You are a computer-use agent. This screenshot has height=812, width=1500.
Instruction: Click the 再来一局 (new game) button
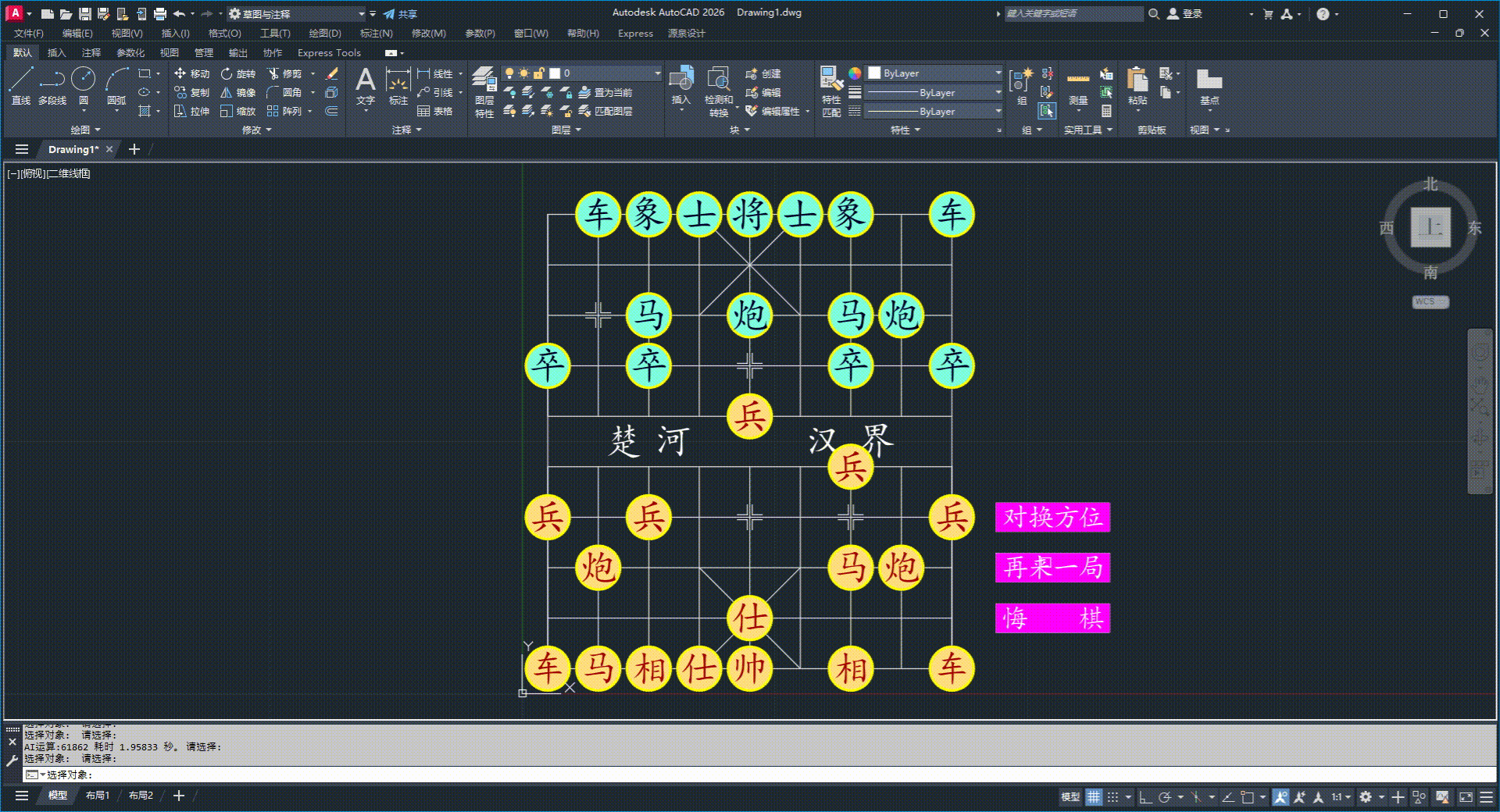point(1052,568)
